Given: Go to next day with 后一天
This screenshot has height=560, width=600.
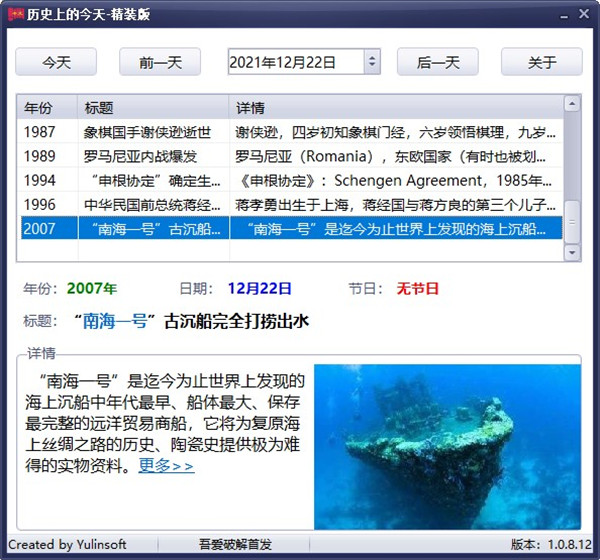Looking at the screenshot, I should [438, 62].
